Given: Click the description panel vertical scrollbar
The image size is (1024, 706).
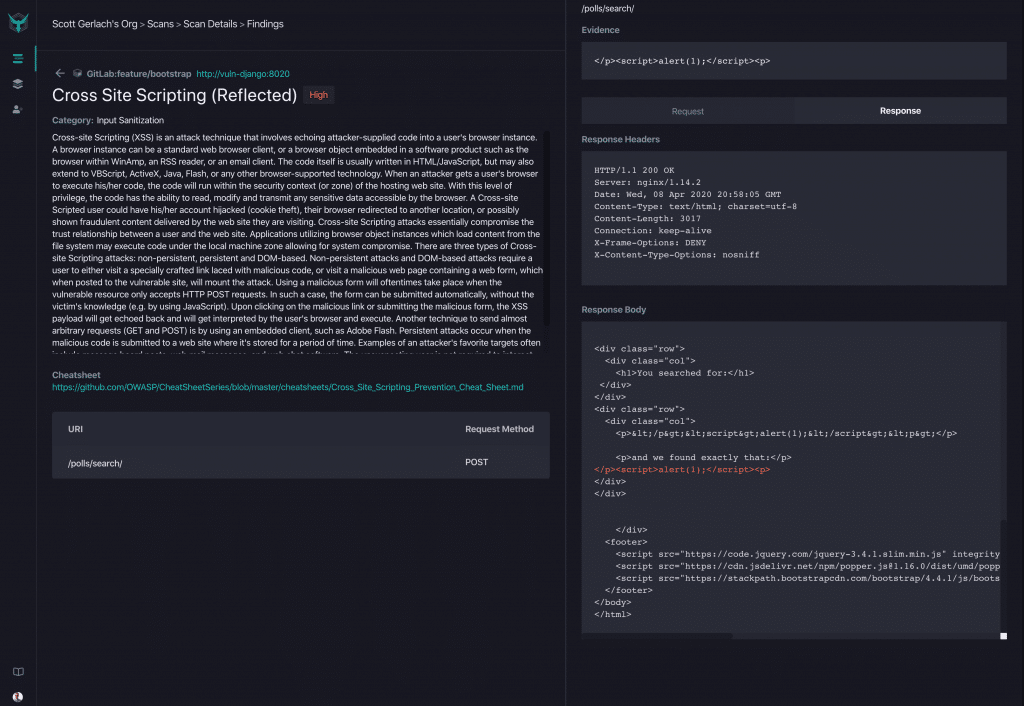Looking at the screenshot, I should [x=547, y=228].
